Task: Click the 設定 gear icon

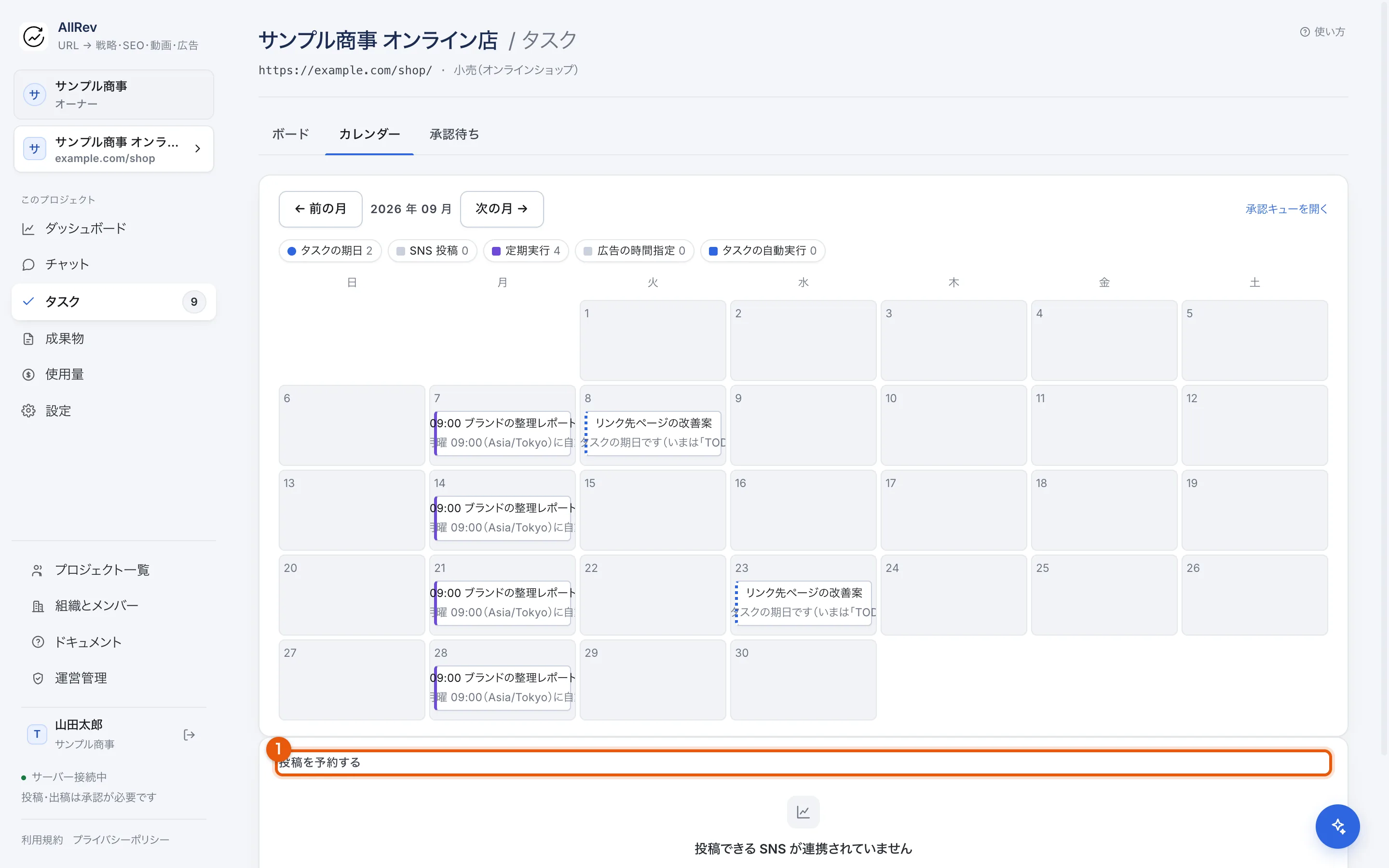Action: pos(28,411)
